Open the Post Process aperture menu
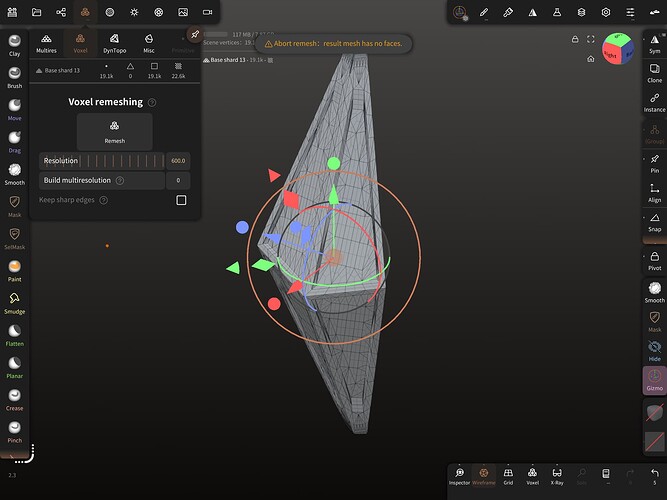 pyautogui.click(x=159, y=12)
